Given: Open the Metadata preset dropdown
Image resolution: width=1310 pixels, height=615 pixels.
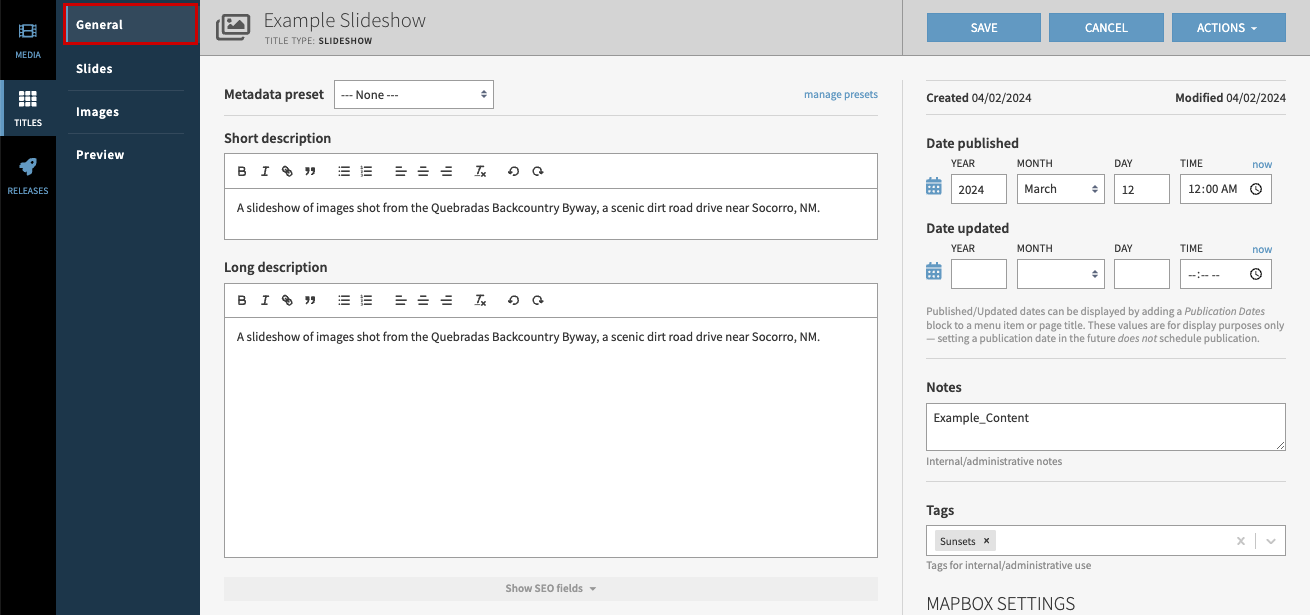Looking at the screenshot, I should click(x=413, y=94).
